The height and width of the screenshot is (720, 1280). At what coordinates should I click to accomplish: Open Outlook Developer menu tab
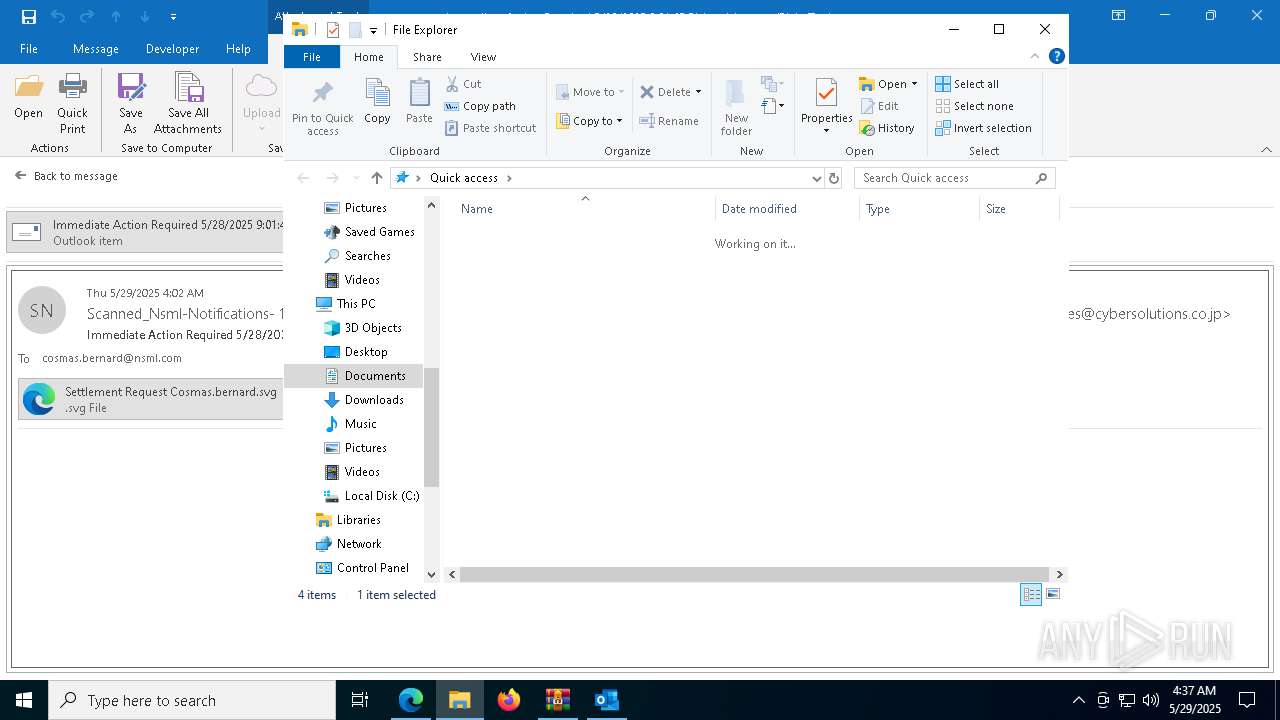[172, 49]
